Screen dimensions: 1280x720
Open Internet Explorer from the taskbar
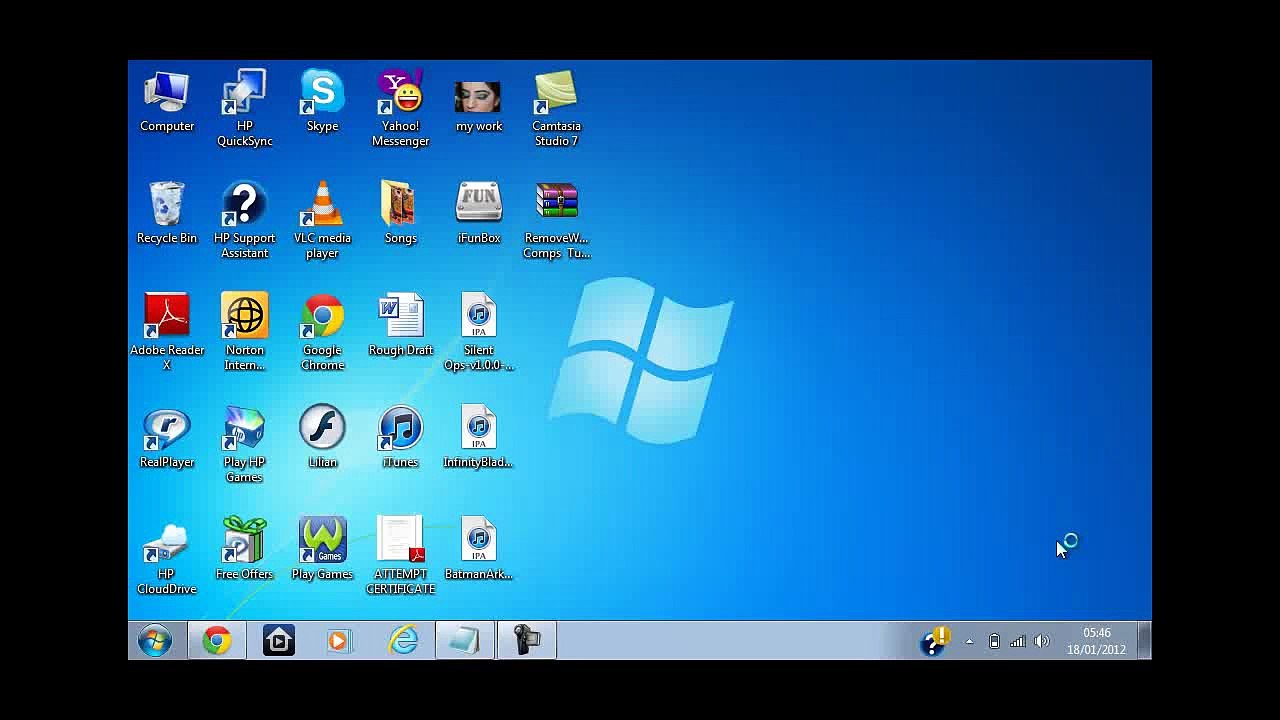tap(403, 641)
